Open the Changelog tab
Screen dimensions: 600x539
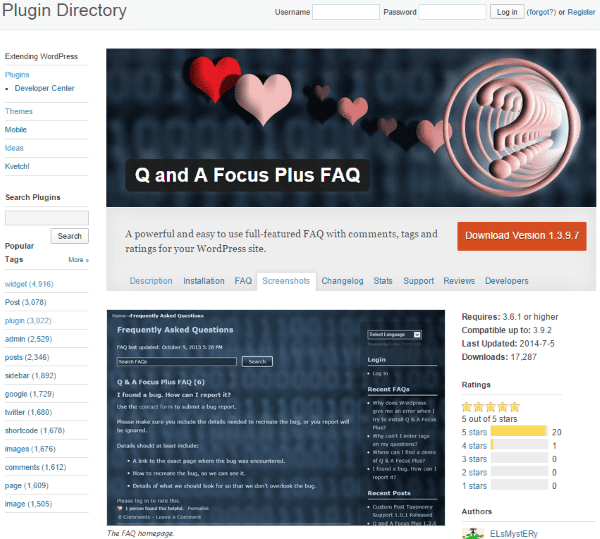(342, 281)
